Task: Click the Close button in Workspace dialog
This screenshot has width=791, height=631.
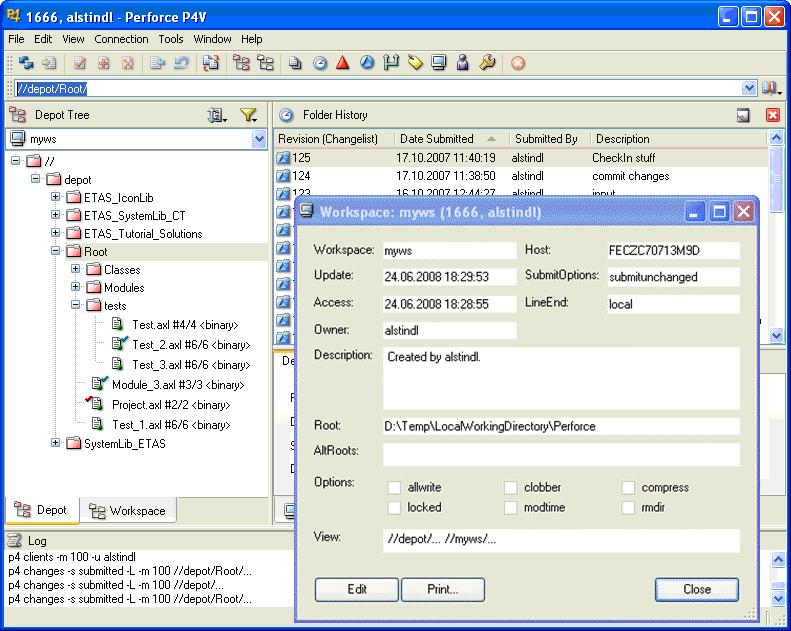Action: pos(697,589)
